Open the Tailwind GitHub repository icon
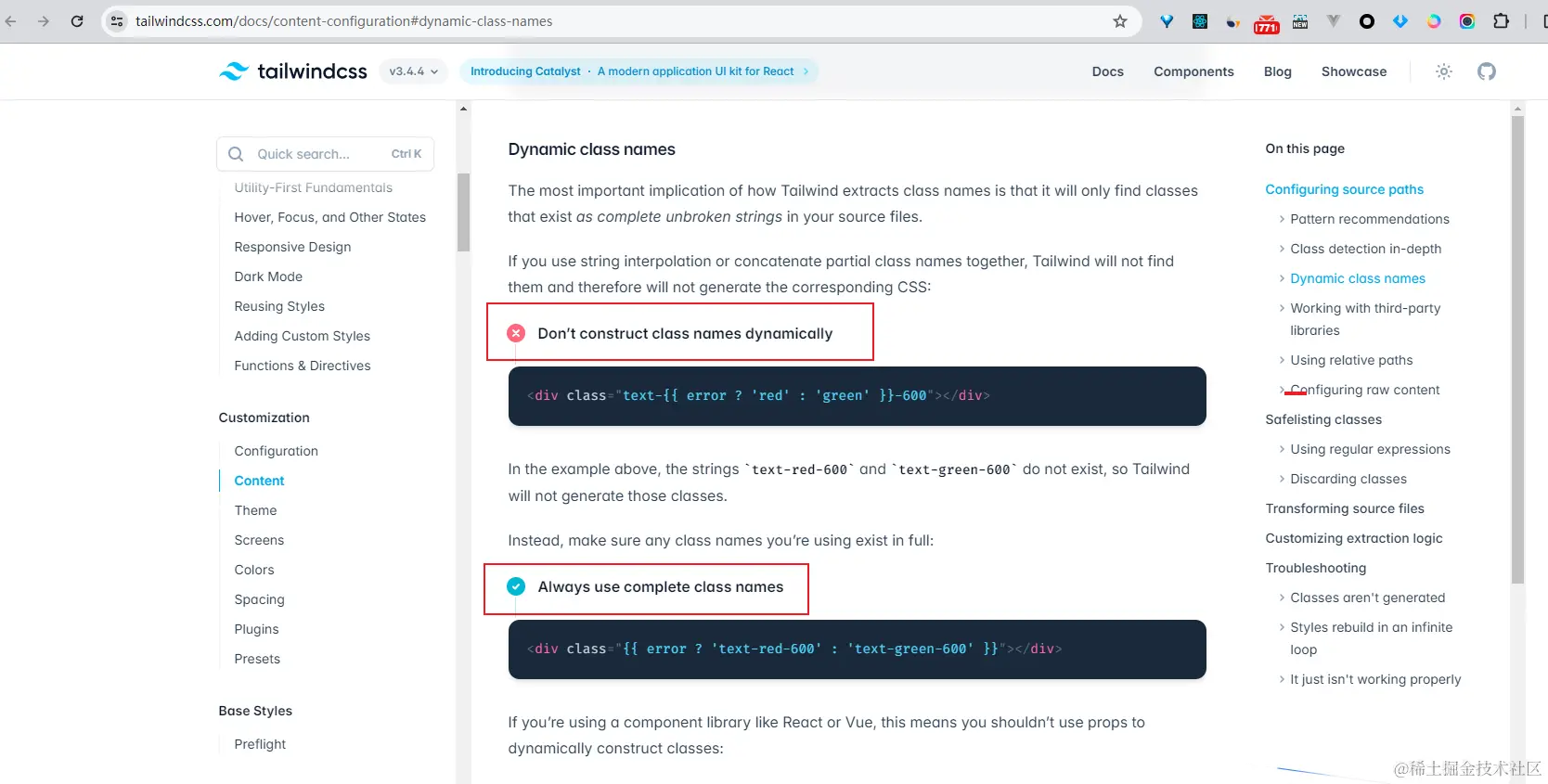The width and height of the screenshot is (1548, 784). pyautogui.click(x=1487, y=71)
